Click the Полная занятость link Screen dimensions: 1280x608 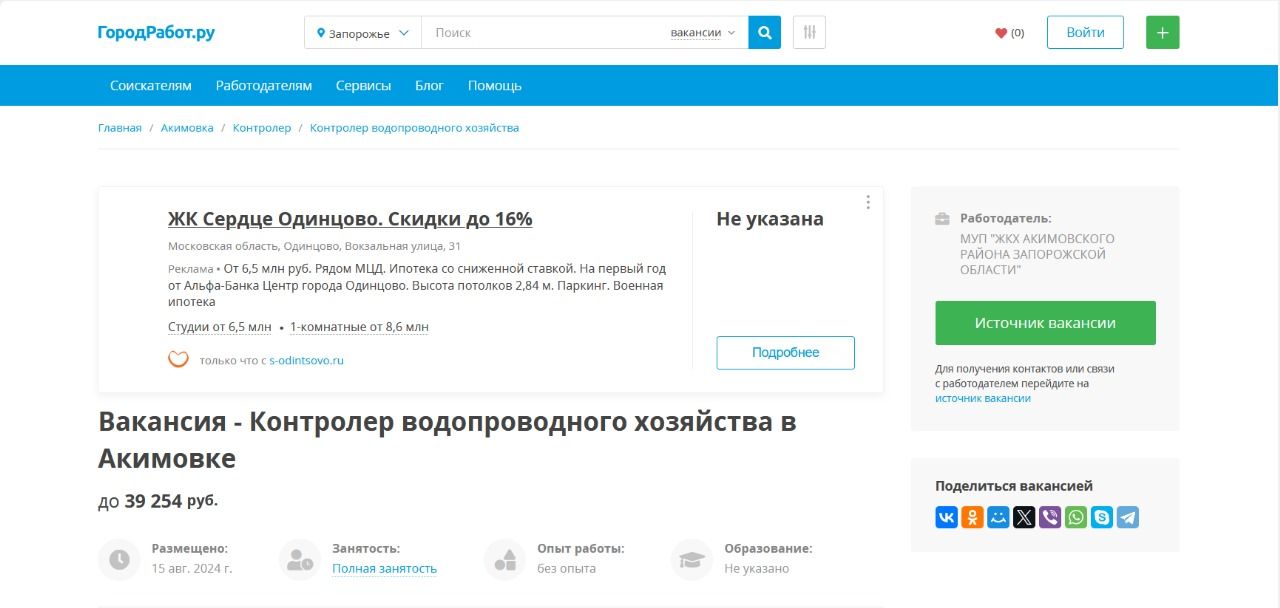point(384,569)
